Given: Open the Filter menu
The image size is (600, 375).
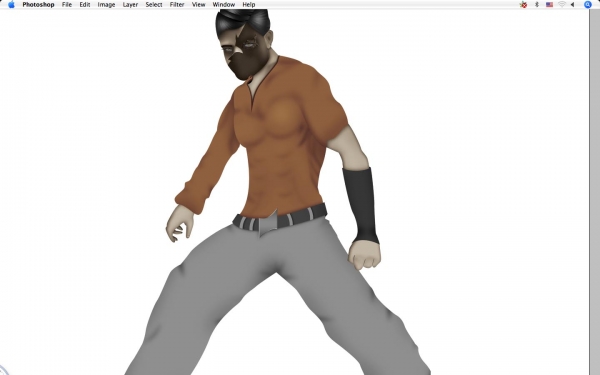Looking at the screenshot, I should point(177,5).
